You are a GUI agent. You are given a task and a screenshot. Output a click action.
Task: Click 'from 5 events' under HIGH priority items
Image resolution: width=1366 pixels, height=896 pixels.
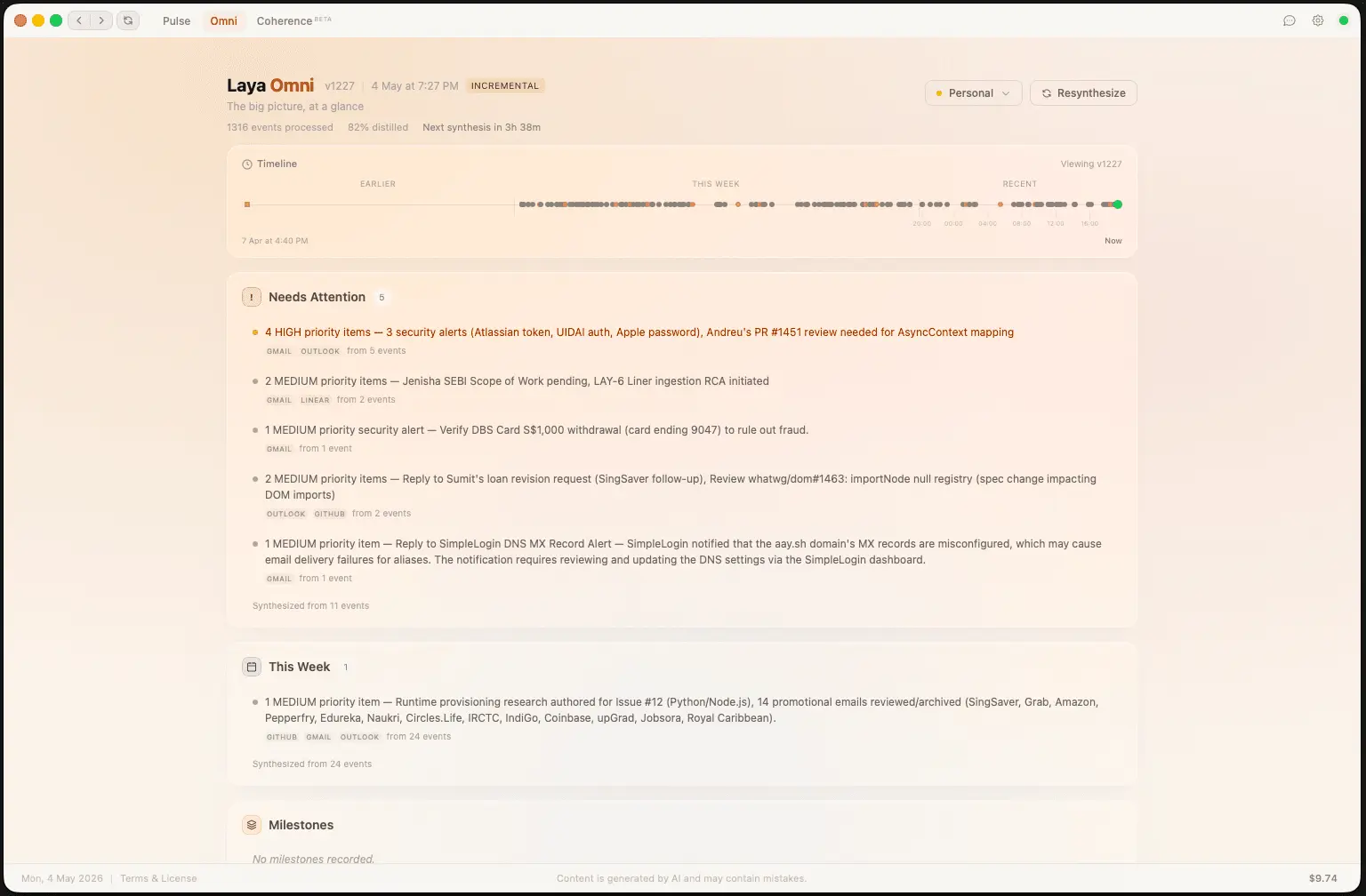coord(376,351)
